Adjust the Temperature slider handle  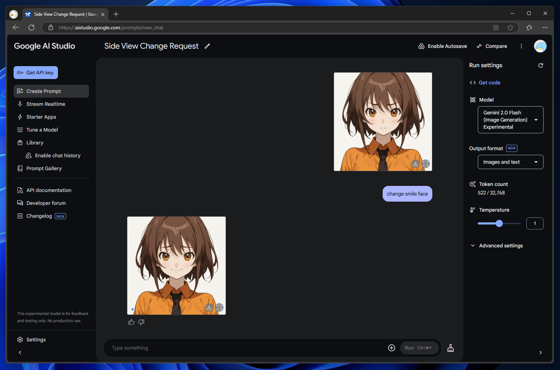tap(499, 223)
